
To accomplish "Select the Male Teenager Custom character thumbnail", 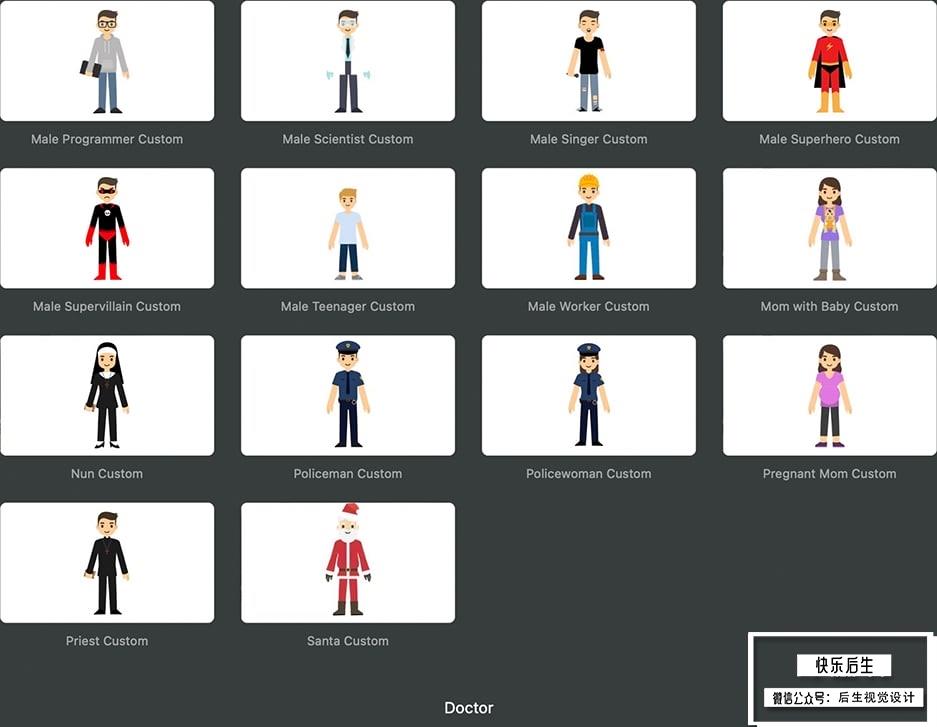I will point(348,228).
